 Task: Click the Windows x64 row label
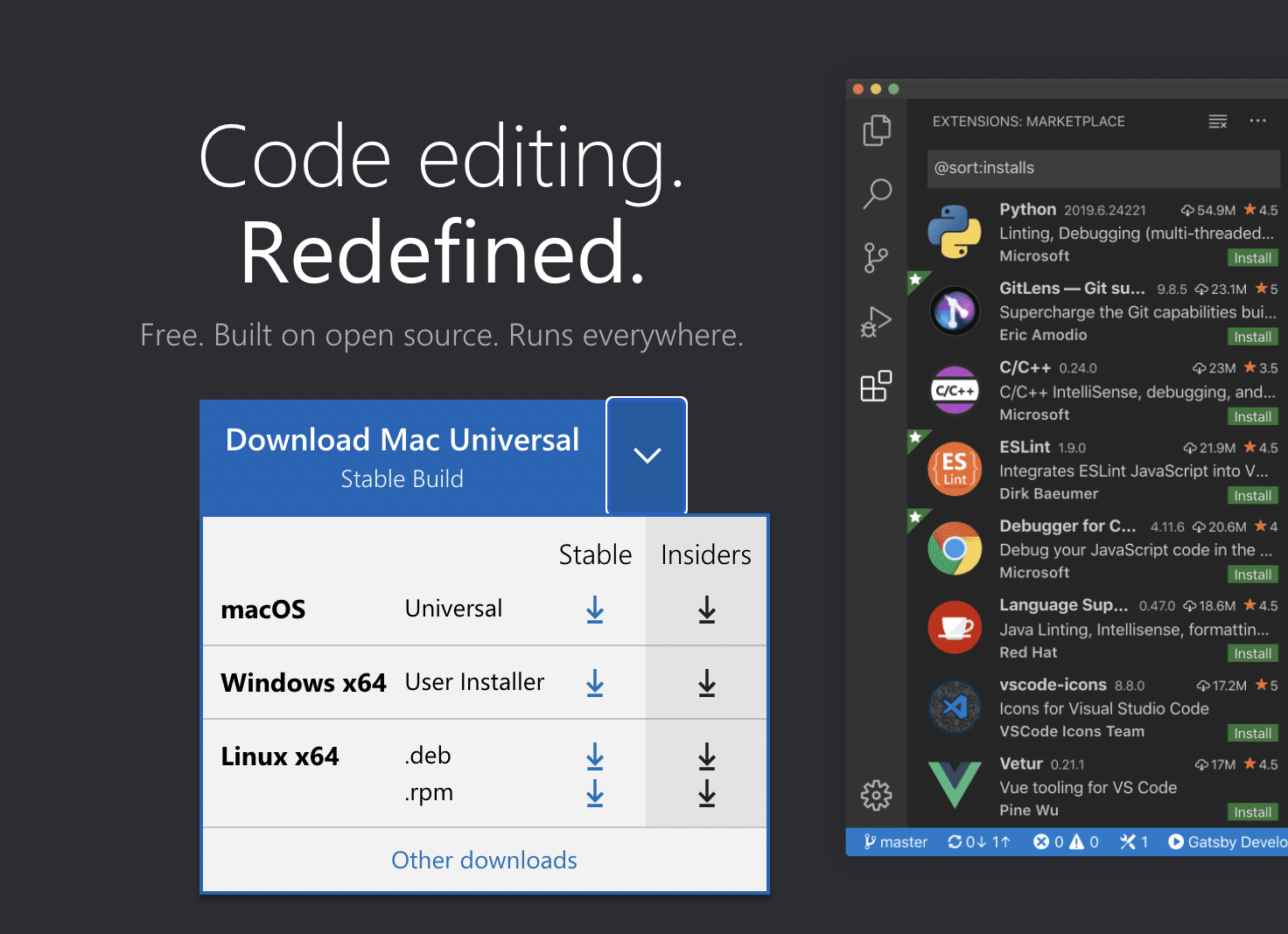[x=304, y=683]
